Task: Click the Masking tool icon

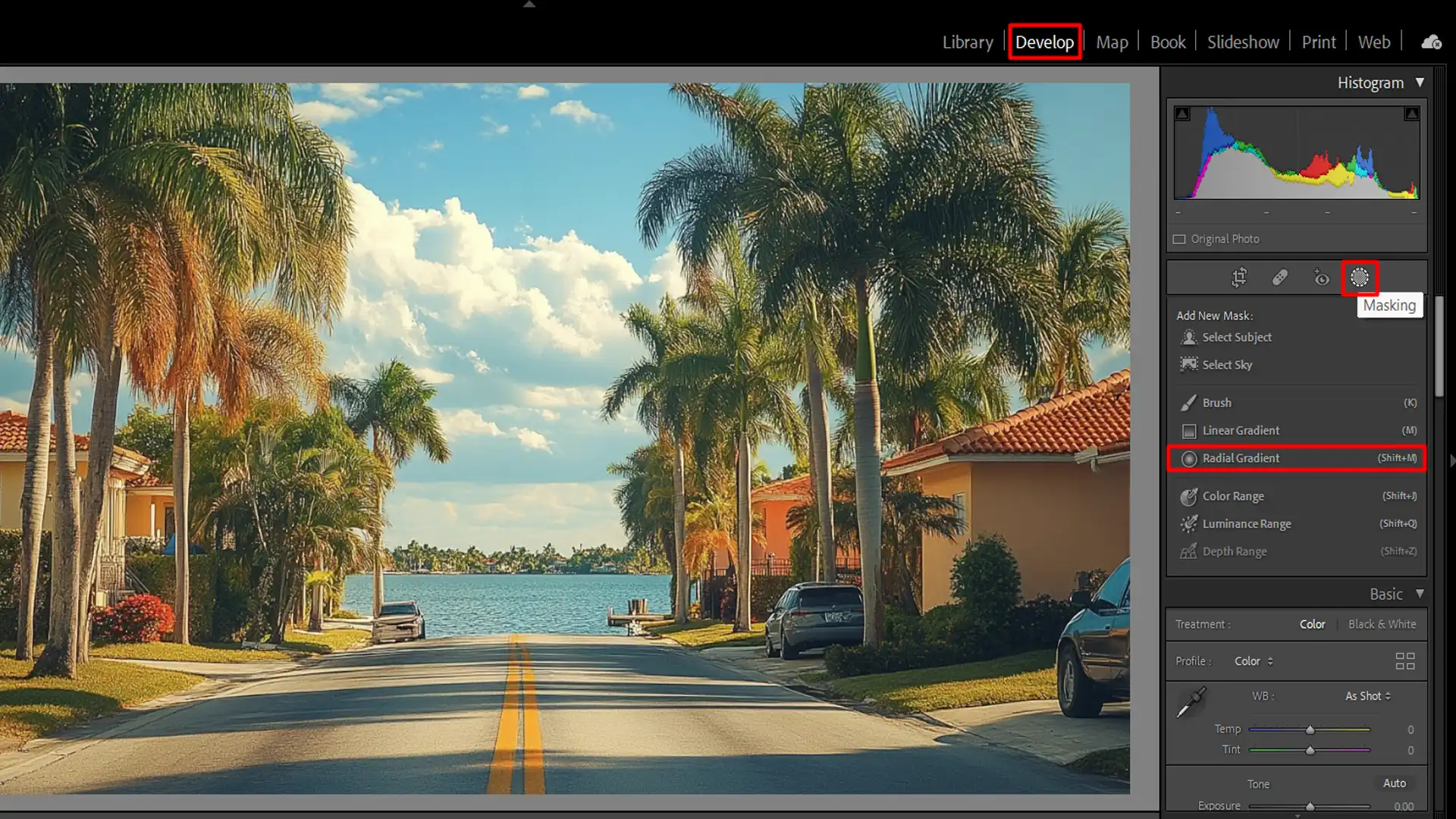Action: [1360, 278]
